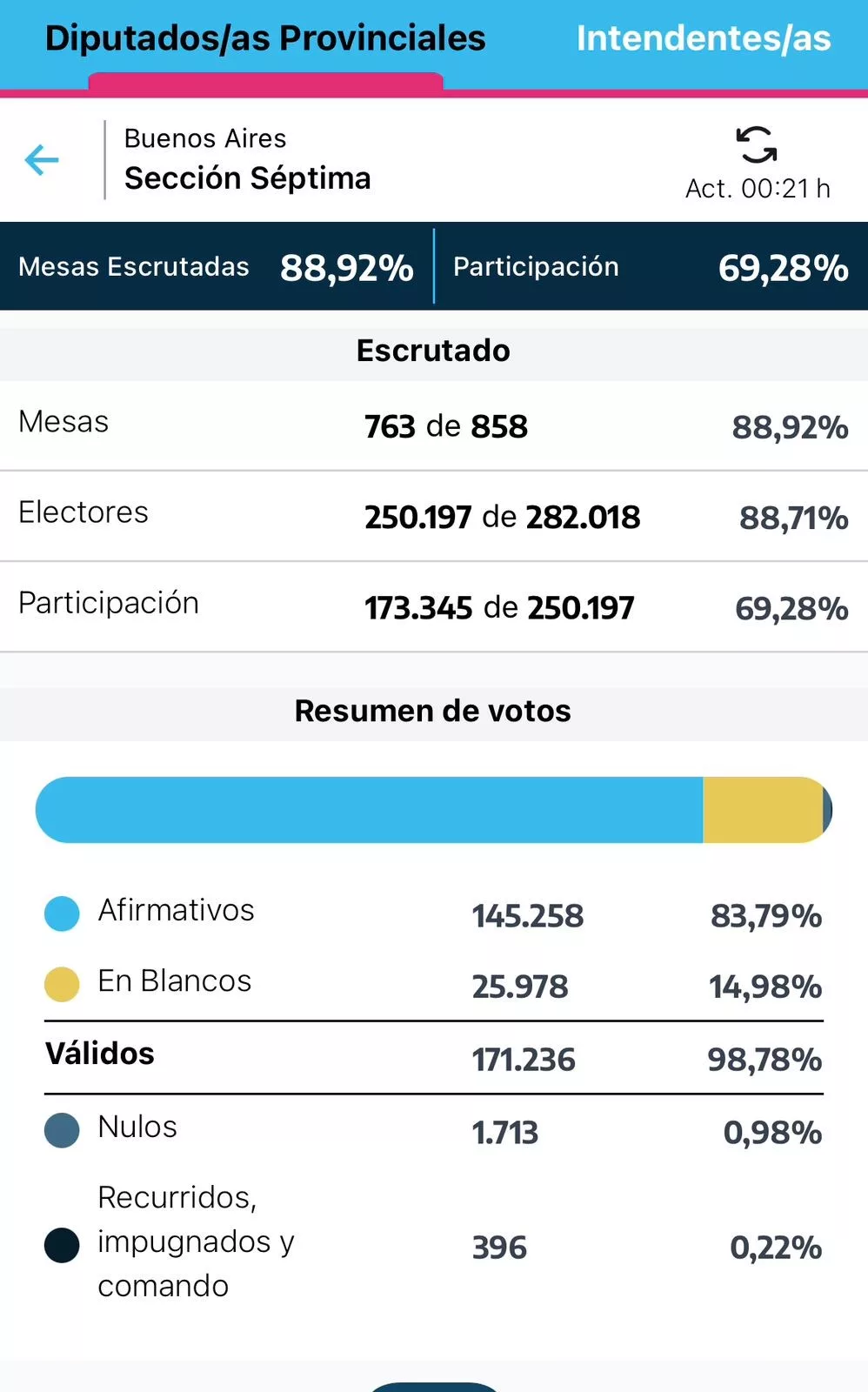Viewport: 868px width, 1392px height.
Task: Click the Buenos Aires province label
Action: point(205,138)
